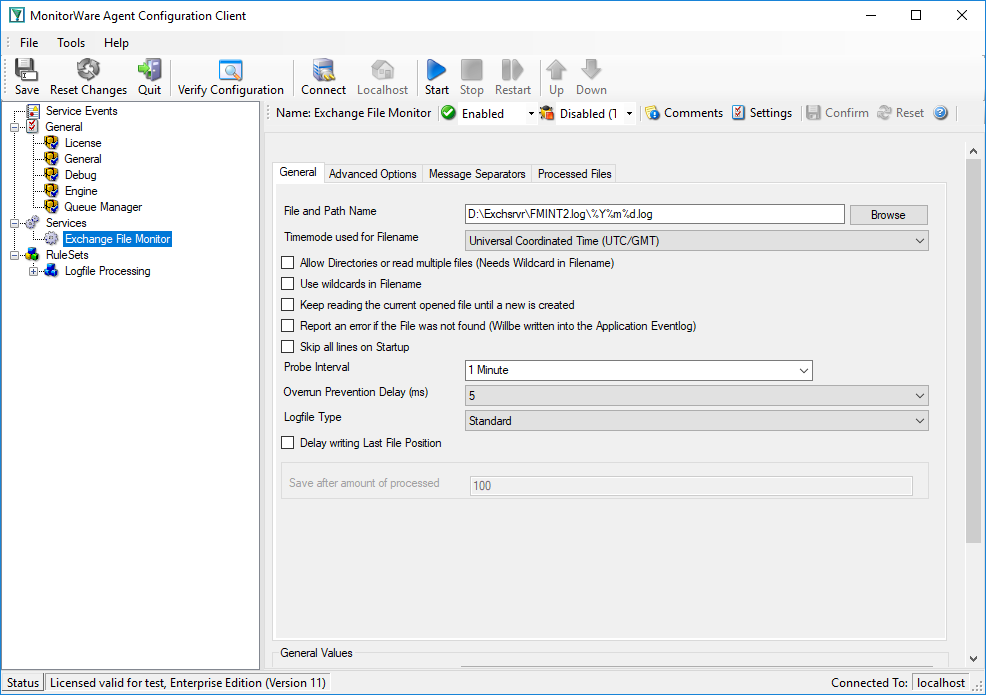Screen dimensions: 986x695
Task: Toggle Keep reading the current opened file
Action: point(287,305)
